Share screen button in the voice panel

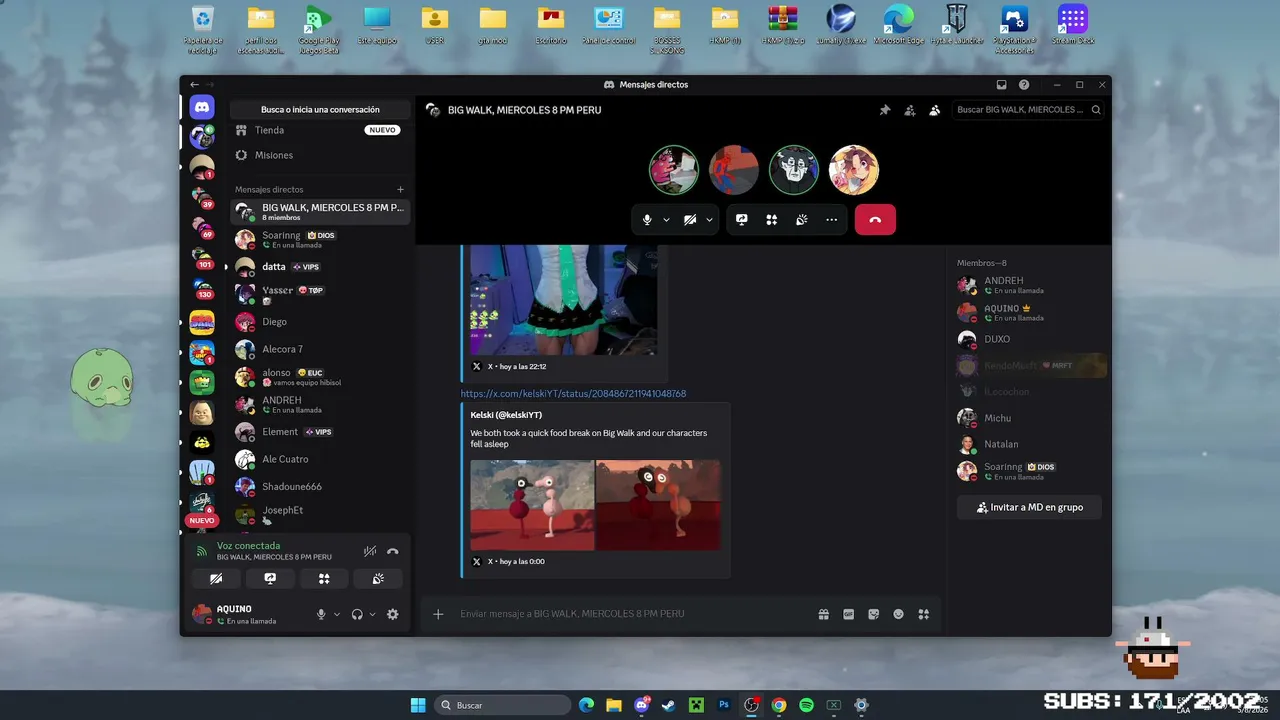[270, 578]
